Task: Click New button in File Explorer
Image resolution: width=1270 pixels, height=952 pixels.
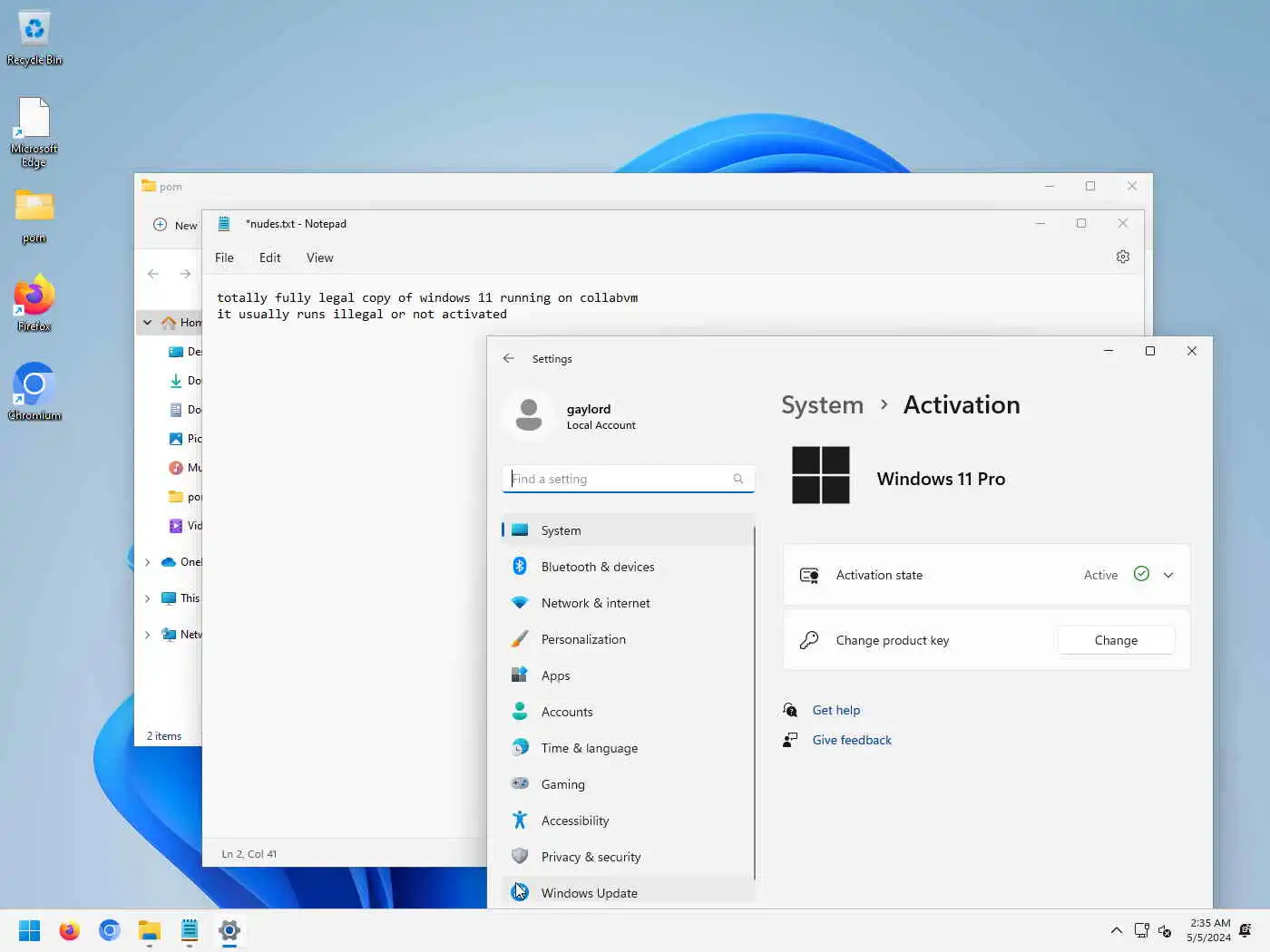Action: [x=175, y=225]
